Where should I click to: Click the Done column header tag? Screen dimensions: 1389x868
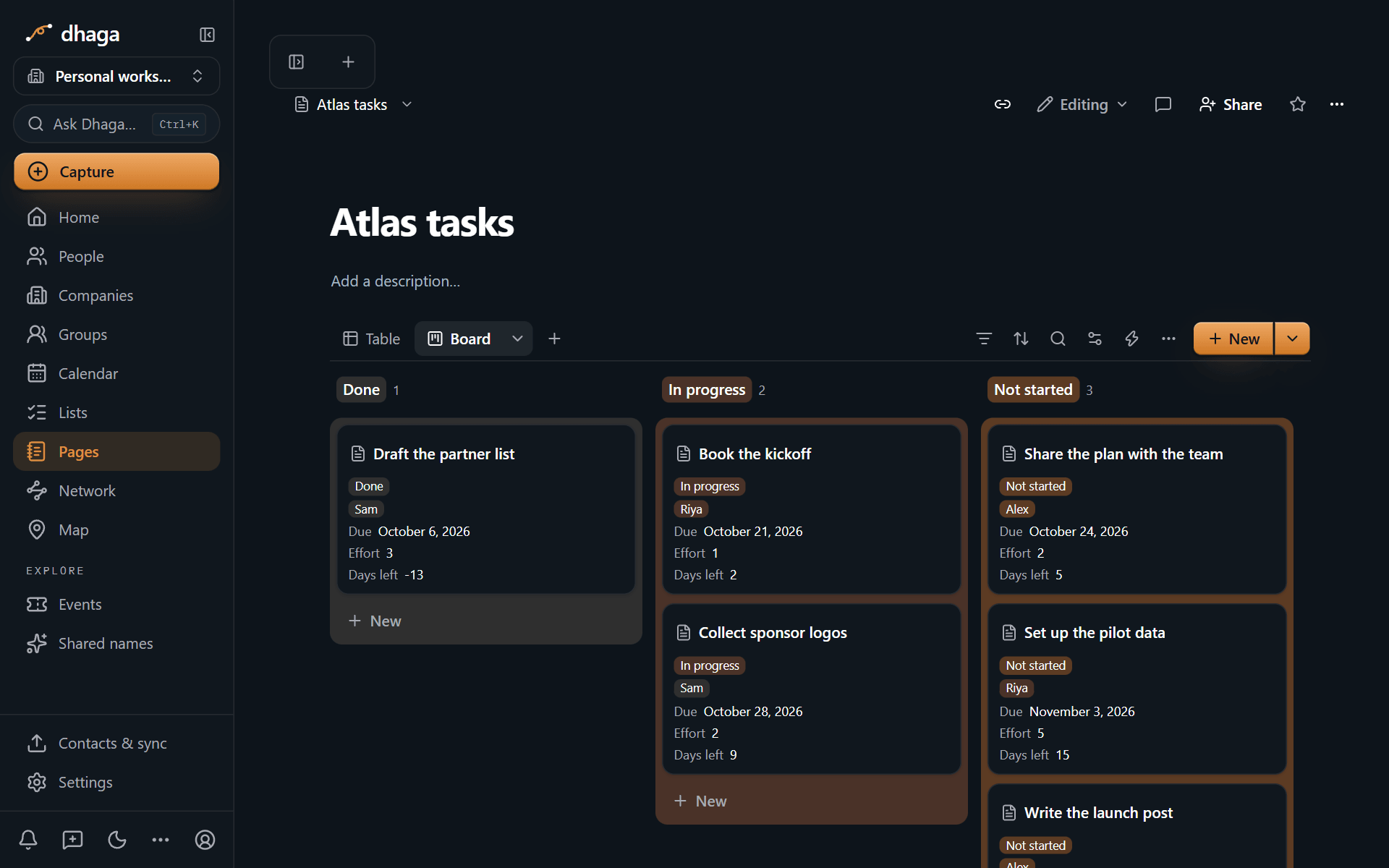pos(361,390)
